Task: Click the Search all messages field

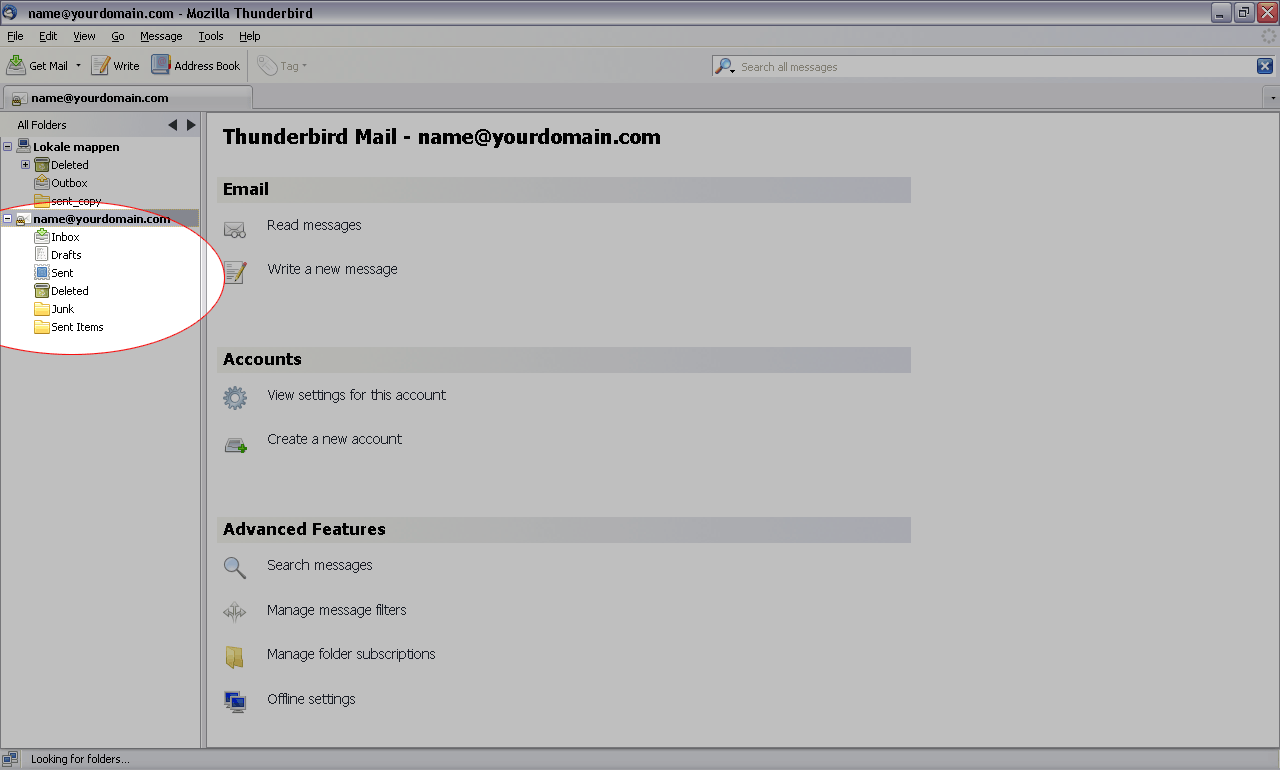Action: pyautogui.click(x=990, y=67)
